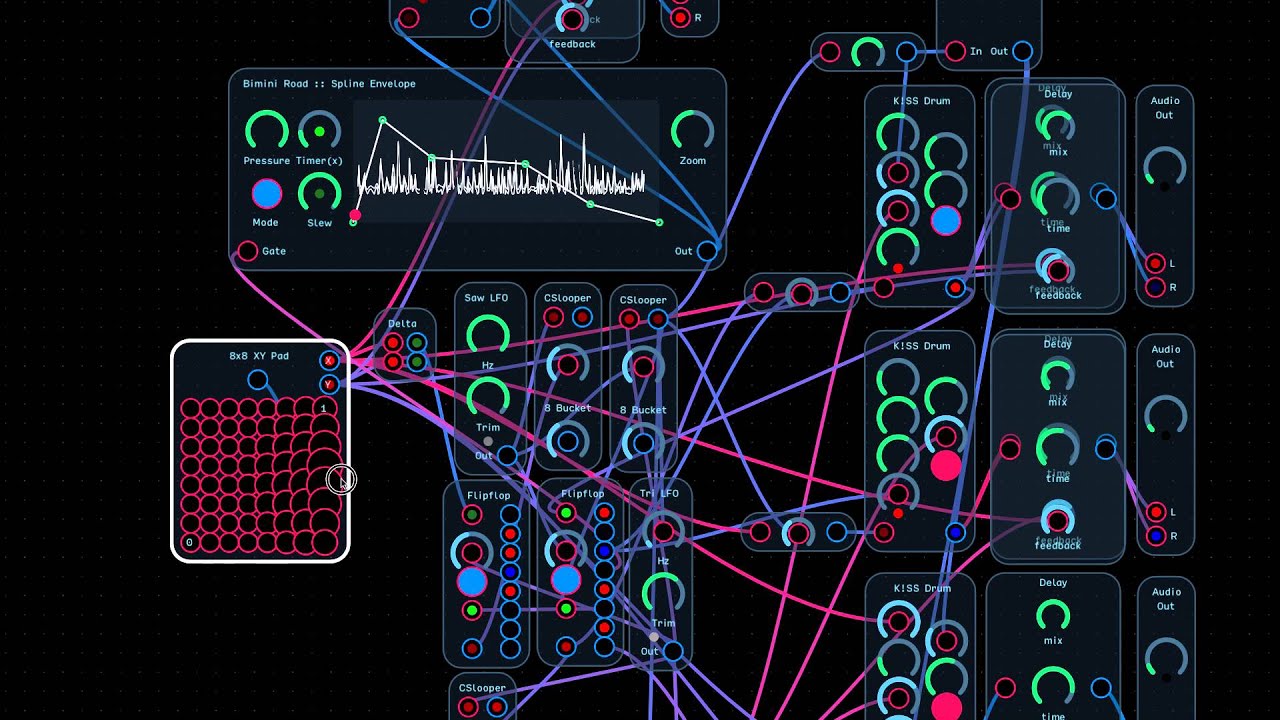Toggle blue button on top K!SS Drum
The image size is (1280, 720).
tap(945, 221)
